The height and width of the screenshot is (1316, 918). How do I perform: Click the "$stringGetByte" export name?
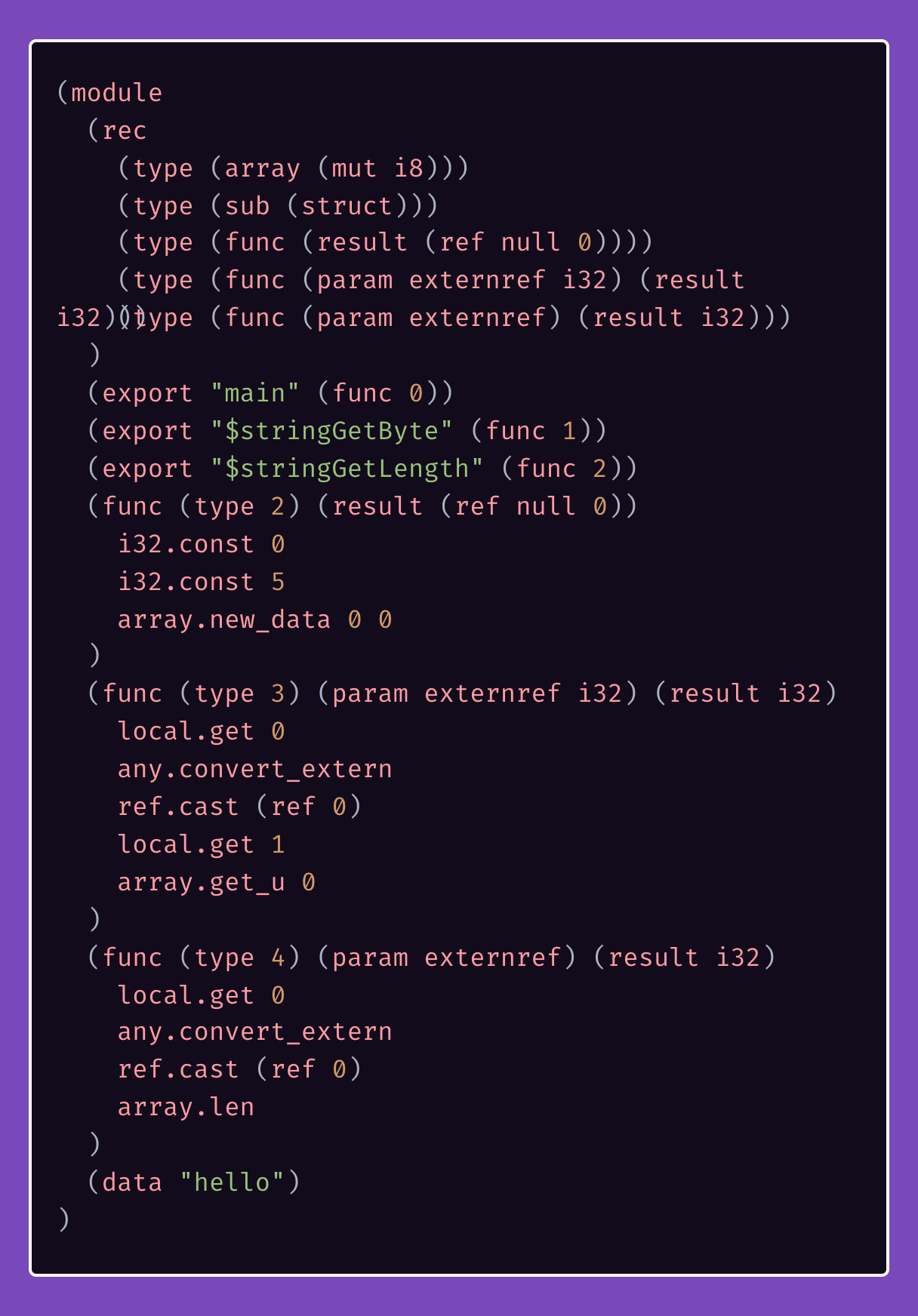(331, 431)
